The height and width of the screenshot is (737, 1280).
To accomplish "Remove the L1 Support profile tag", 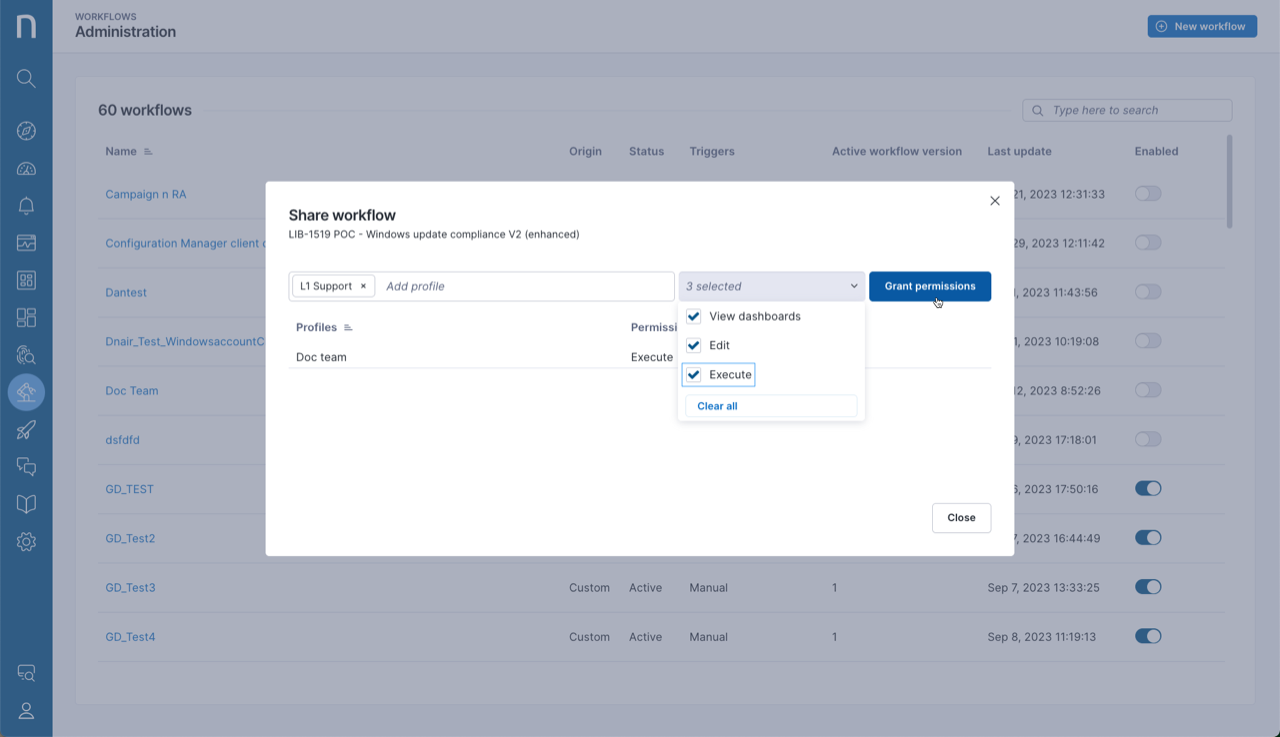I will [x=363, y=286].
